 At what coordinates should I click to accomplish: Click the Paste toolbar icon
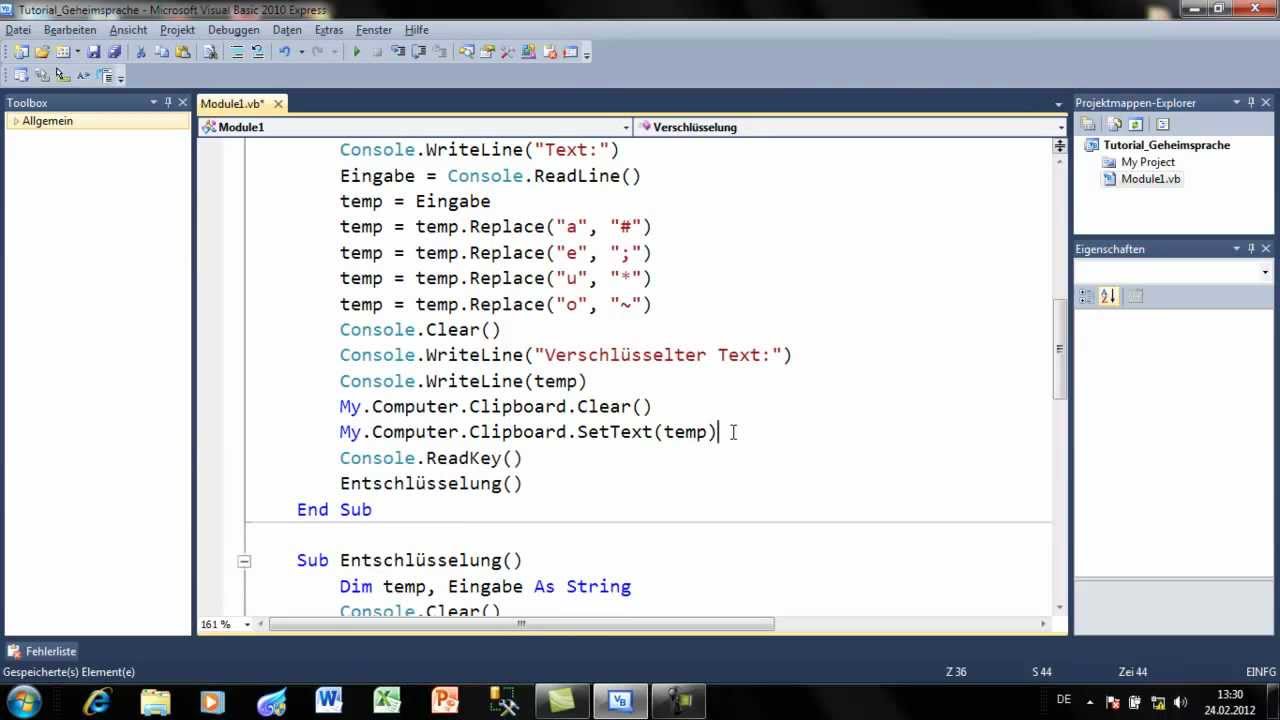click(183, 52)
